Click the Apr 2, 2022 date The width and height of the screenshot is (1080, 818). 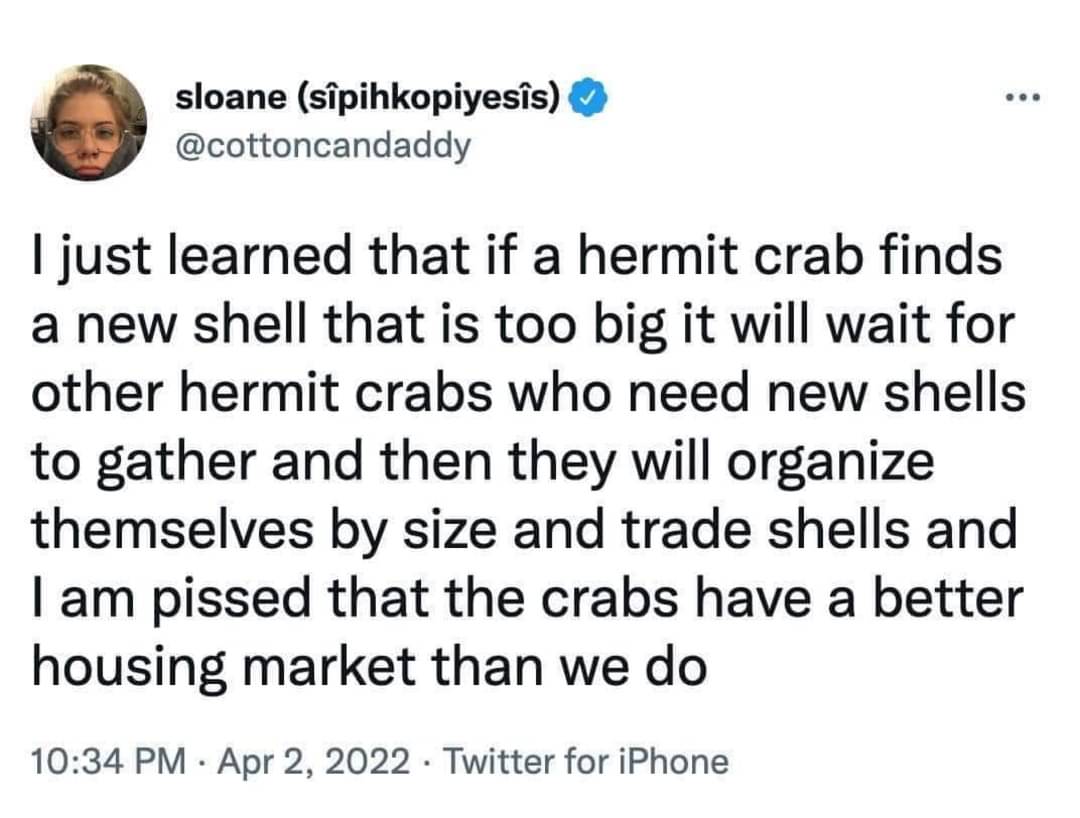(x=314, y=762)
